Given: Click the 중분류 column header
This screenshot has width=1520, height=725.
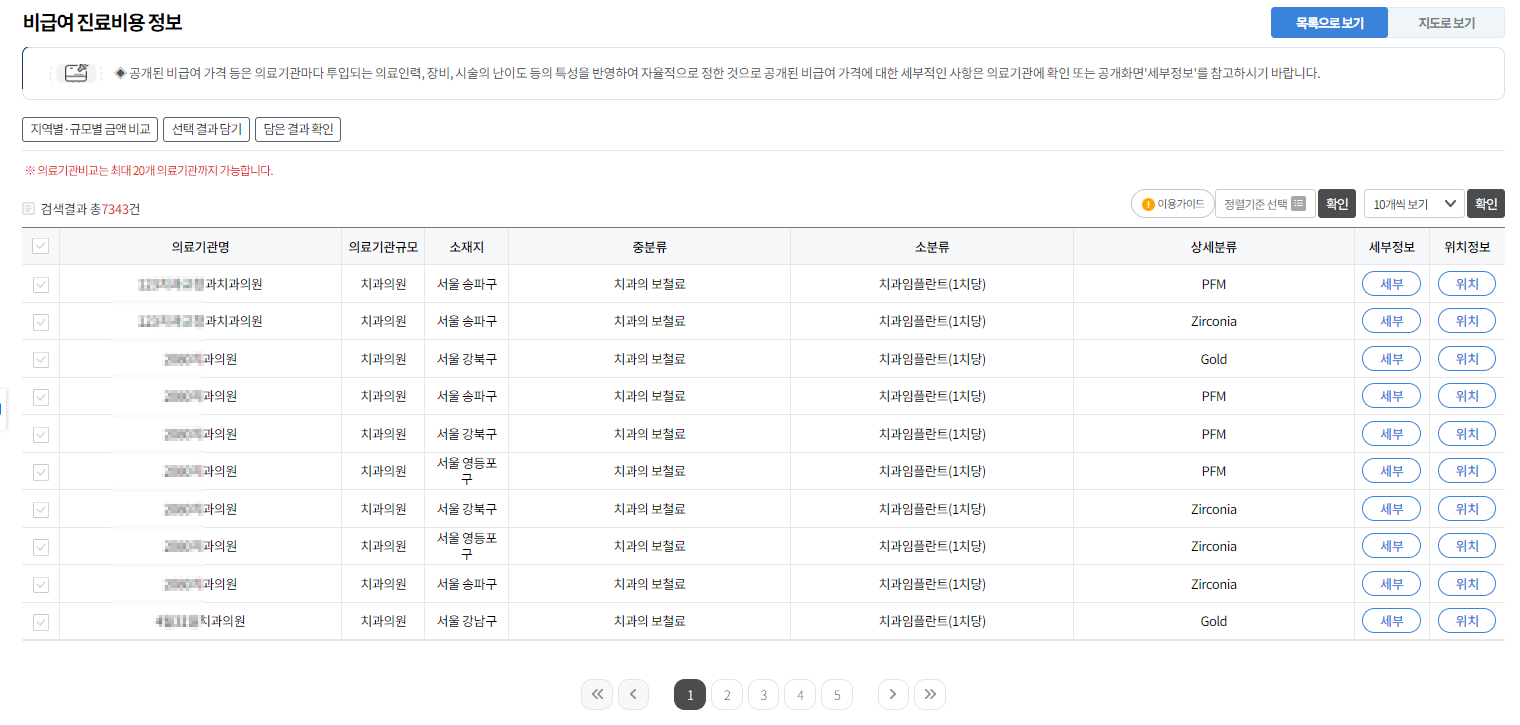Looking at the screenshot, I should point(649,246).
